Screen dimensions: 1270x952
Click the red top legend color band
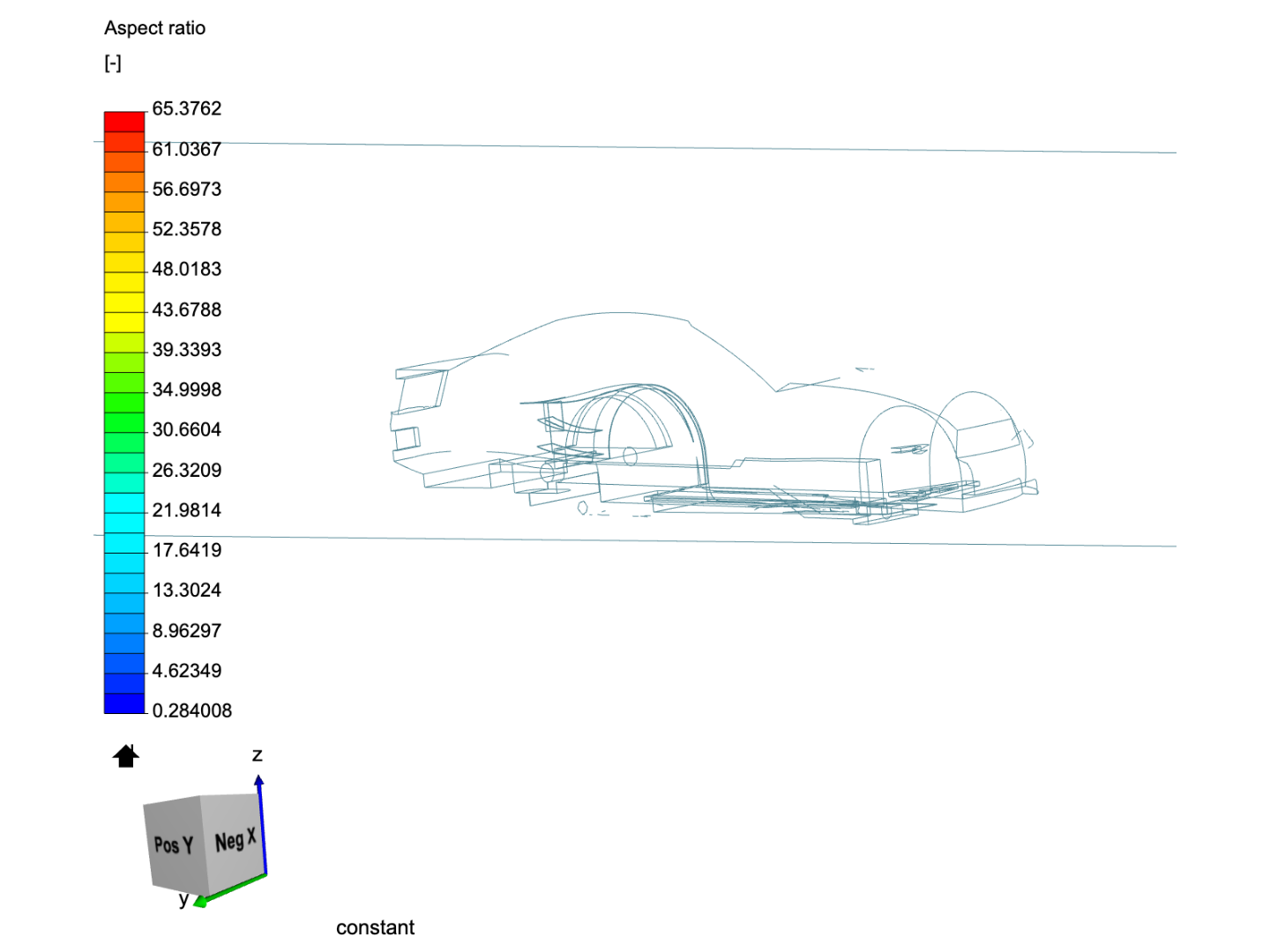(124, 122)
